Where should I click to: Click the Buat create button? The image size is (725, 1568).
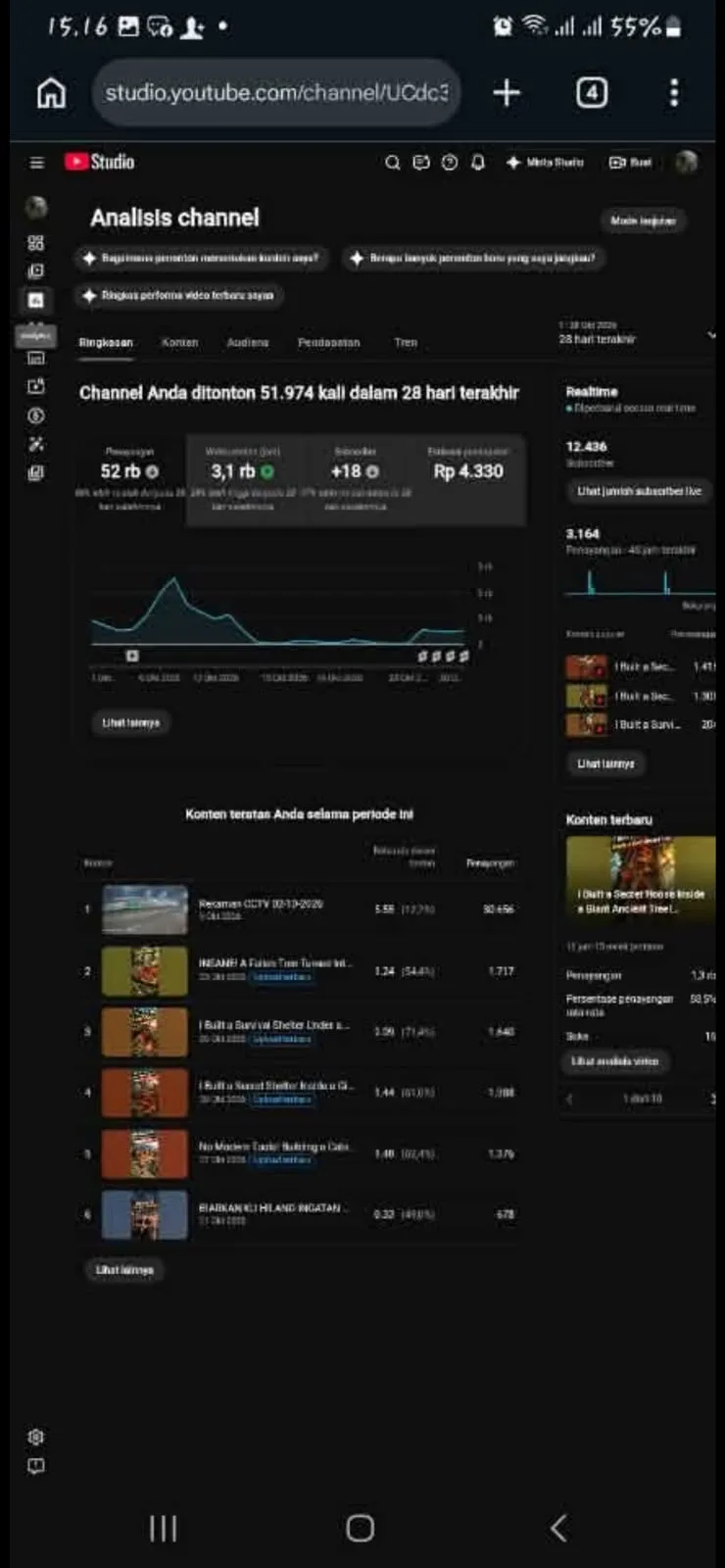point(630,163)
